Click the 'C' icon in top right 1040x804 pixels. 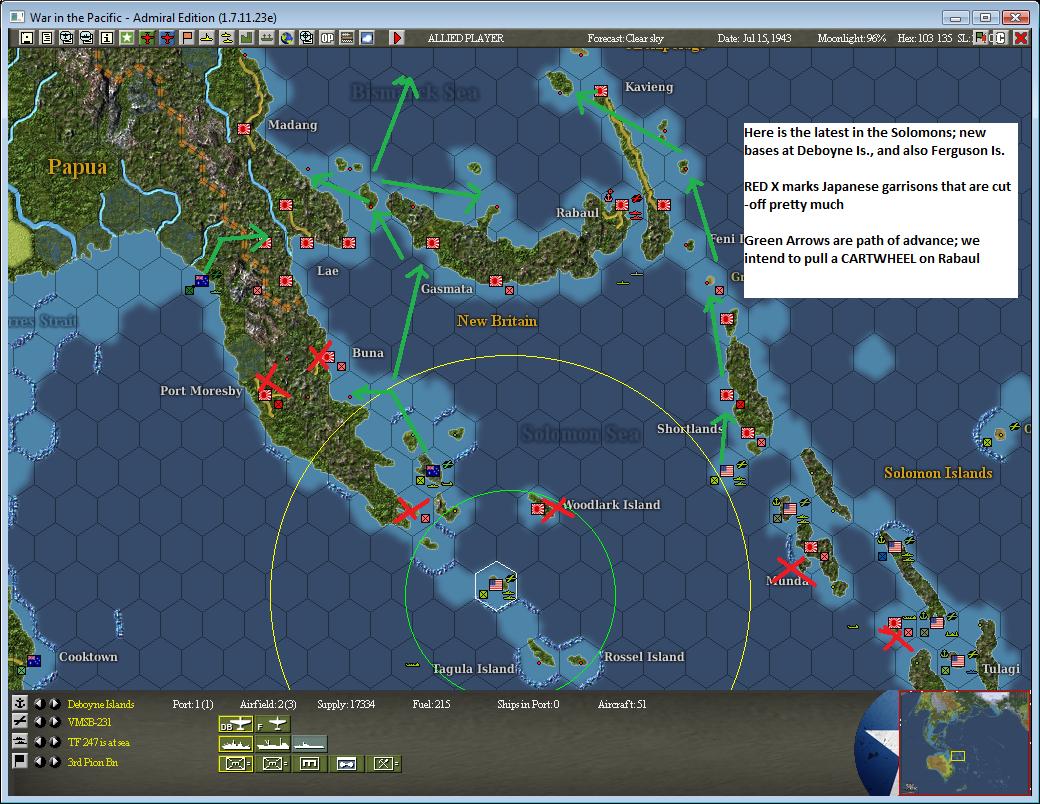(x=1000, y=38)
